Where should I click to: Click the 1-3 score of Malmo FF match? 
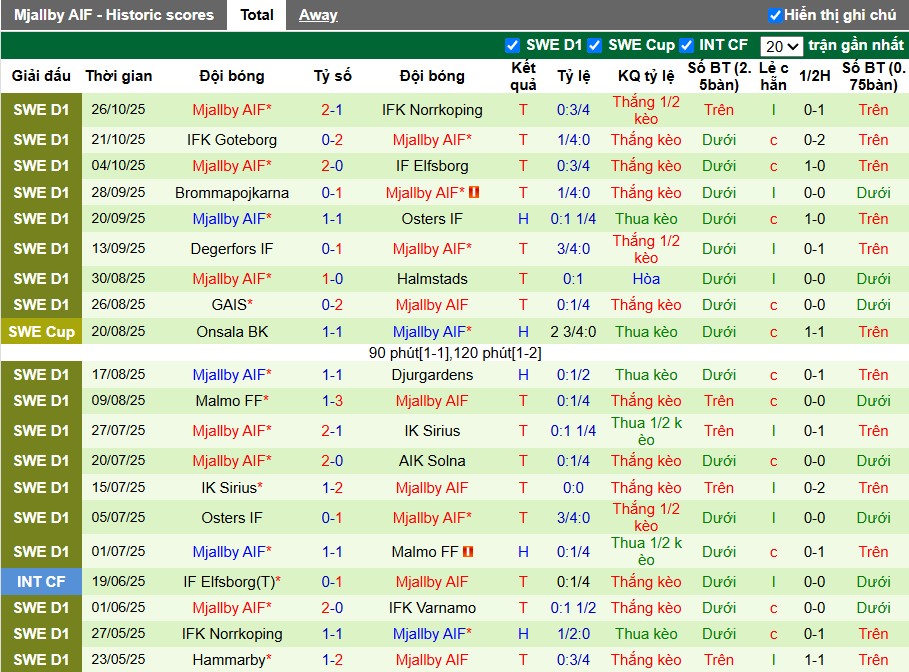(x=332, y=401)
